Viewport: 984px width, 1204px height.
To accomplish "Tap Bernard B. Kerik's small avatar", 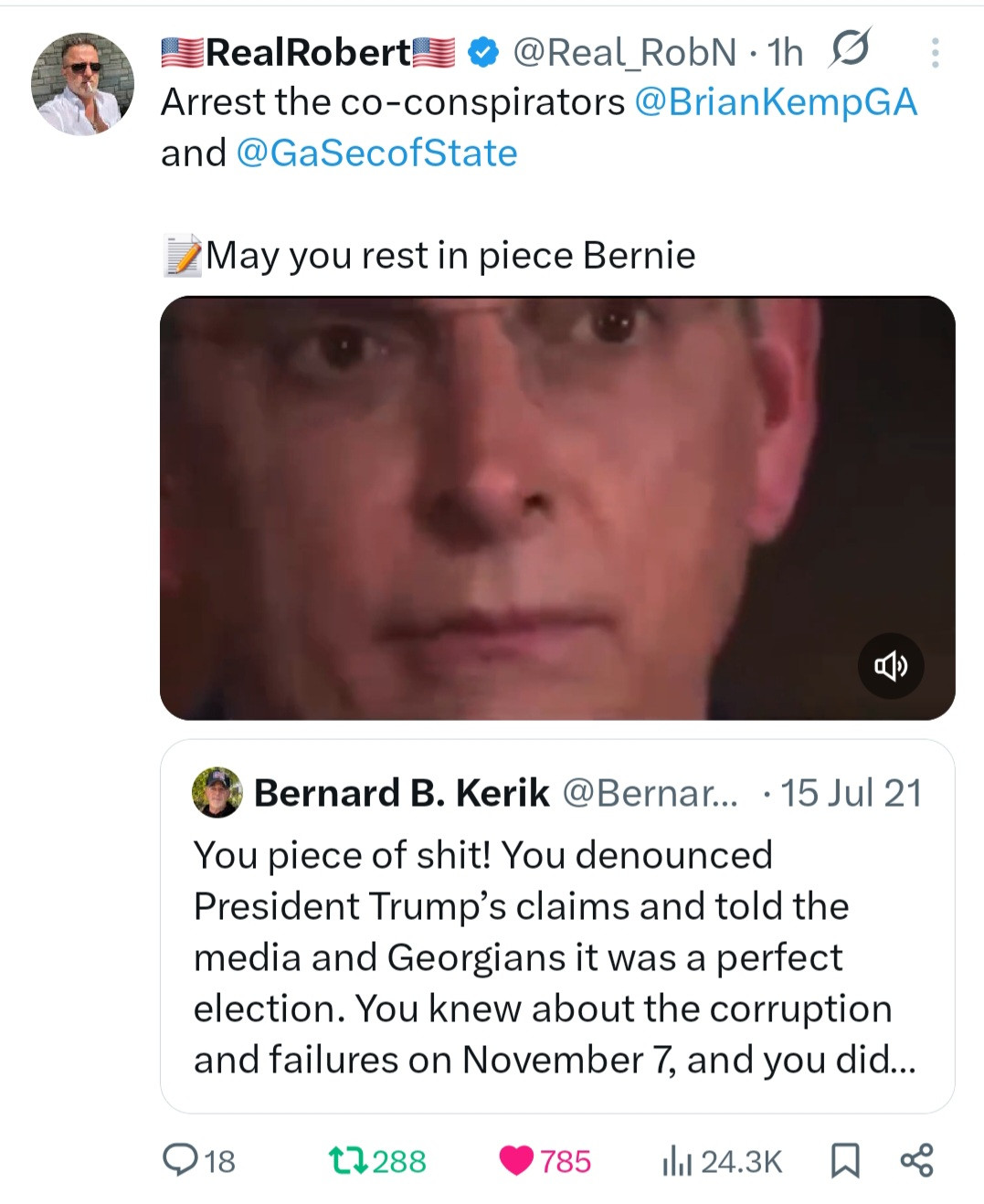I will click(217, 792).
